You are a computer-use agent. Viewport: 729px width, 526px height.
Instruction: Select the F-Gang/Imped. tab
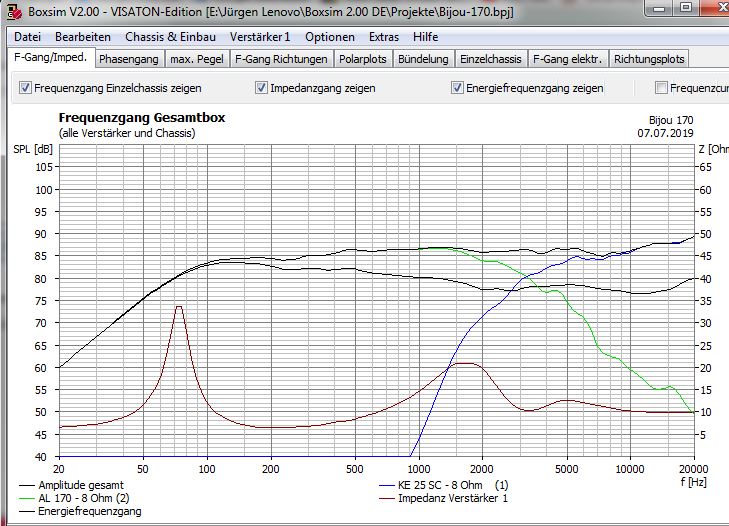point(51,58)
